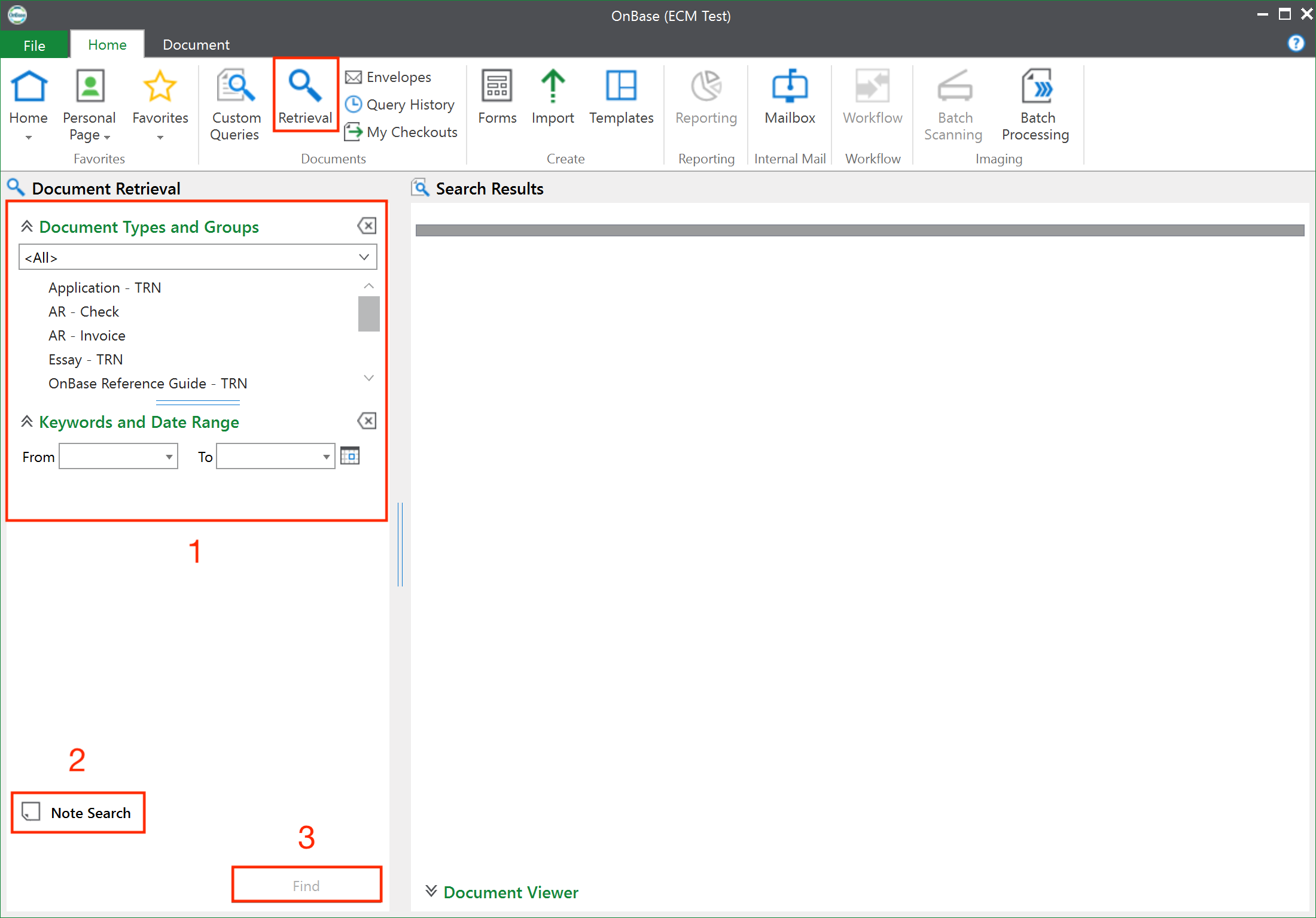Switch to the Document ribbon tab

click(x=196, y=45)
